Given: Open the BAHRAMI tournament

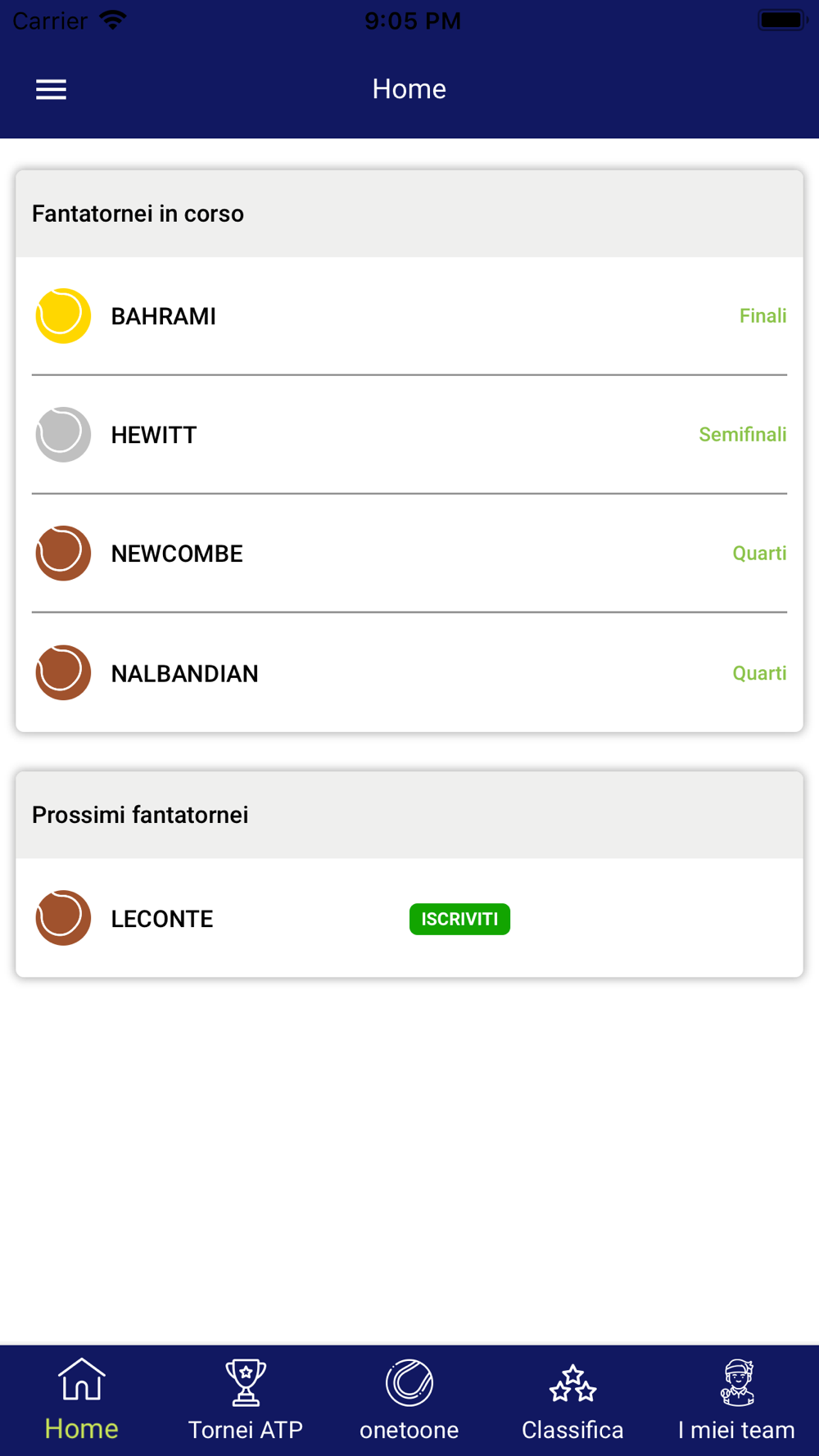Looking at the screenshot, I should click(164, 317).
